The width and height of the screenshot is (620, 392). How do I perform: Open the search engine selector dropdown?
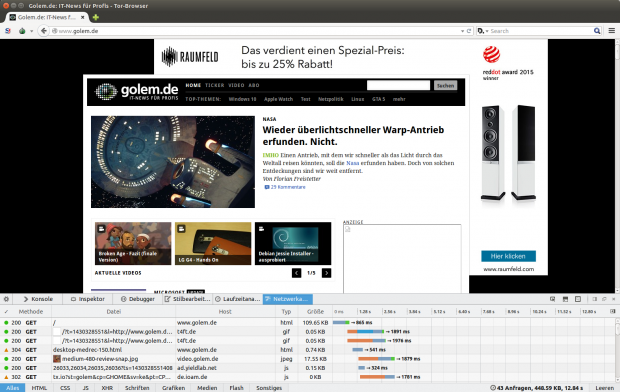482,31
